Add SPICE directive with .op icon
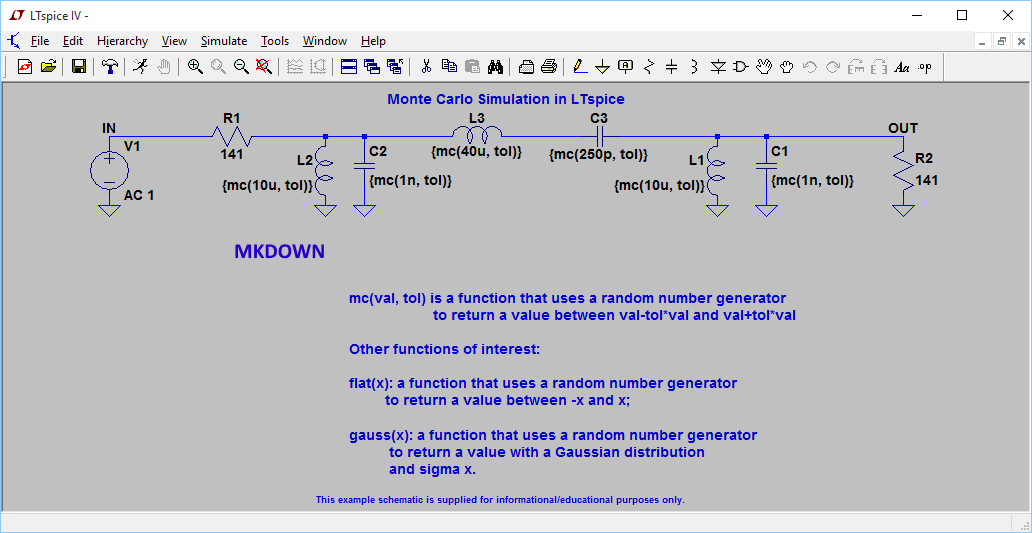Image resolution: width=1032 pixels, height=533 pixels. 925,66
